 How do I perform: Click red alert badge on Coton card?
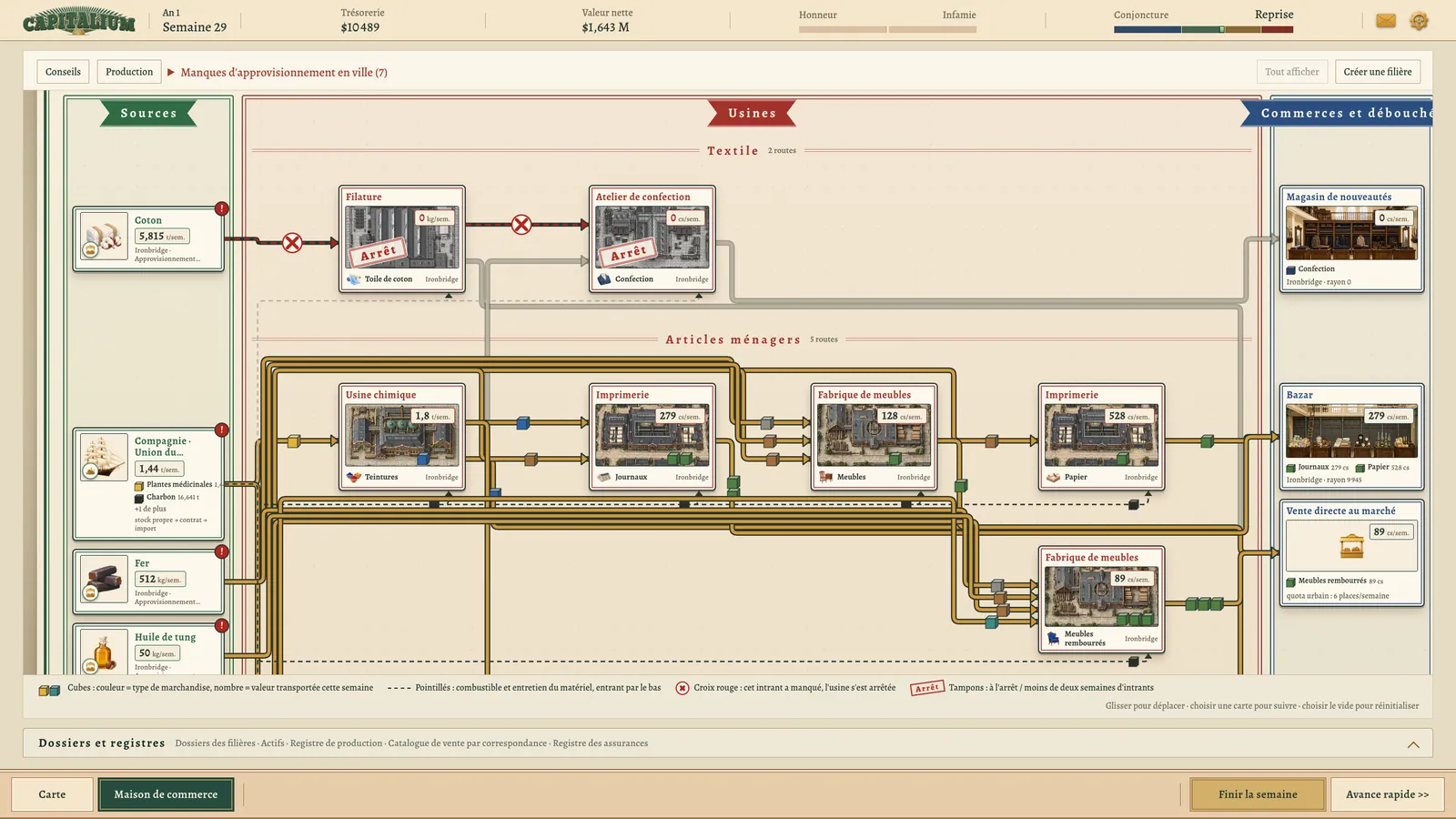(221, 208)
